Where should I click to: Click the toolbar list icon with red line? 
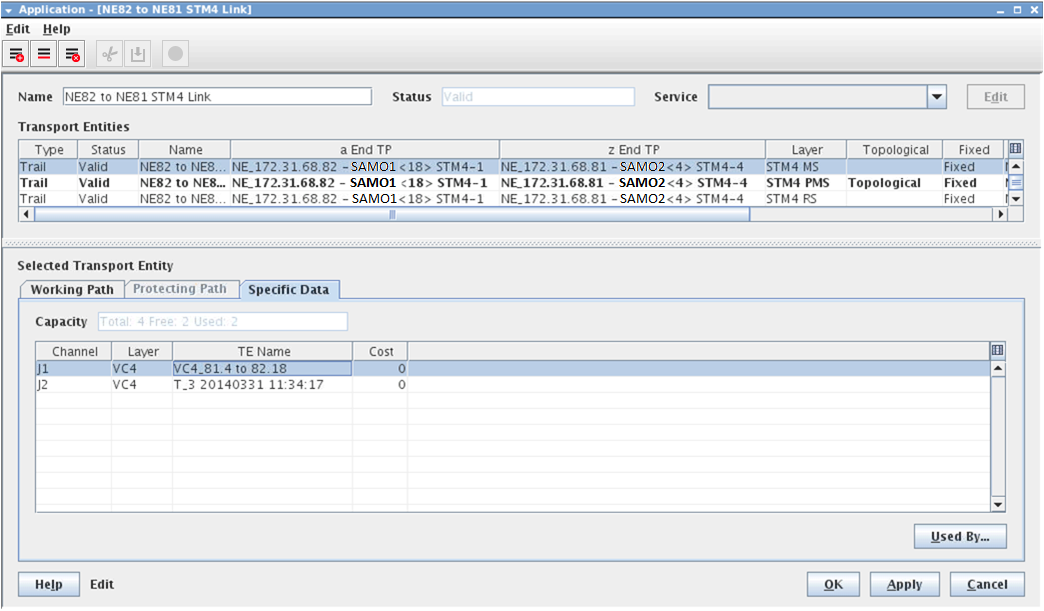click(44, 54)
